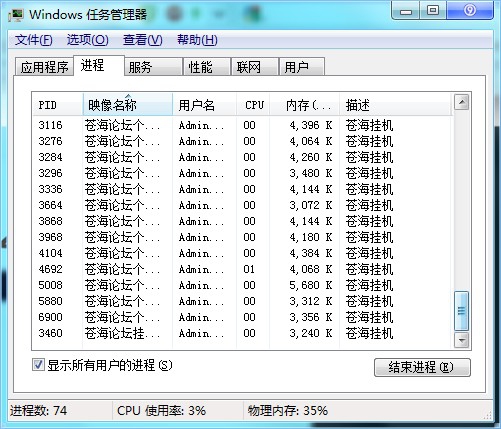Select process row with PID 3336
The height and width of the screenshot is (429, 501).
click(242, 189)
